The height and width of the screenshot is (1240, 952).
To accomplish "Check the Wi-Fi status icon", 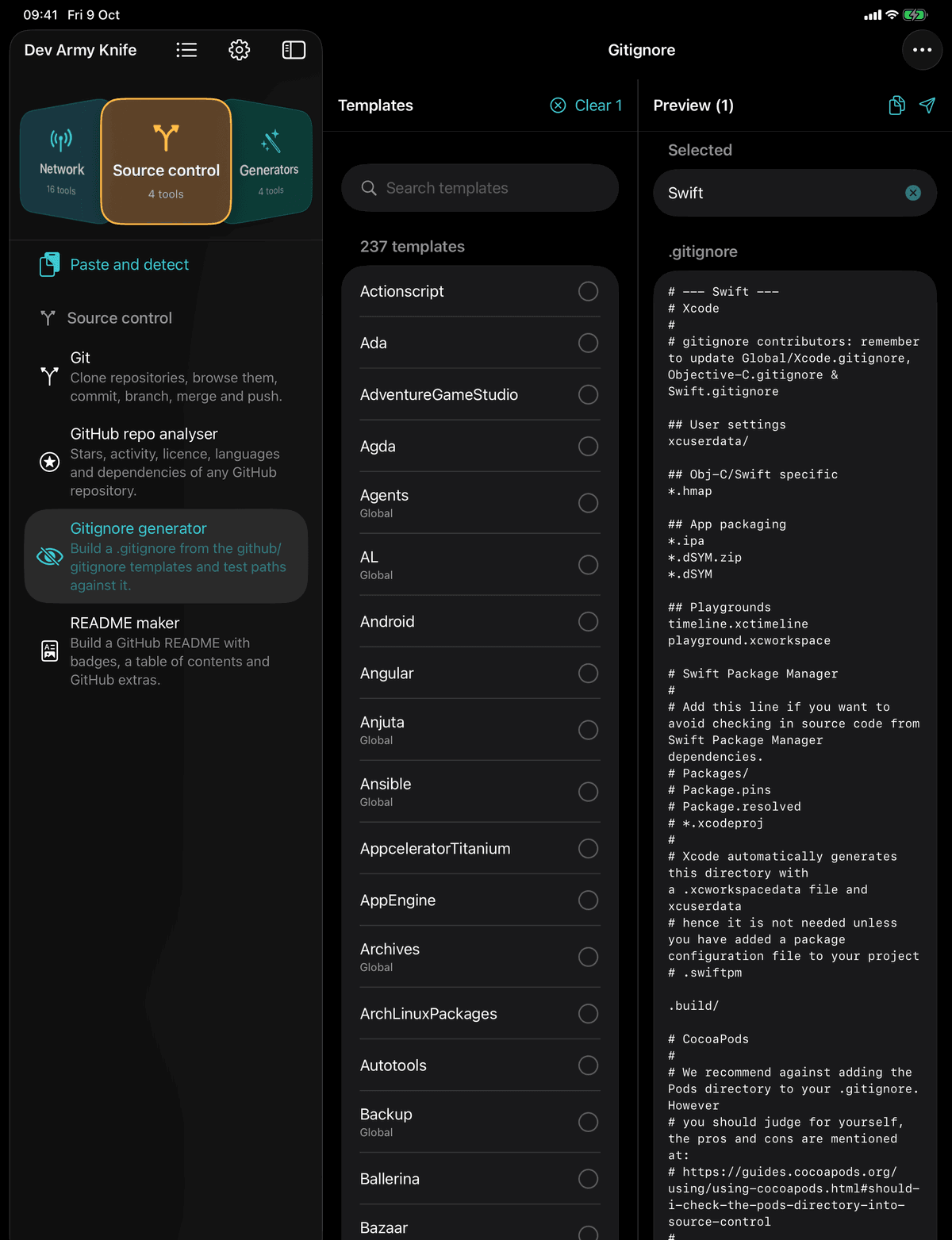I will click(892, 14).
